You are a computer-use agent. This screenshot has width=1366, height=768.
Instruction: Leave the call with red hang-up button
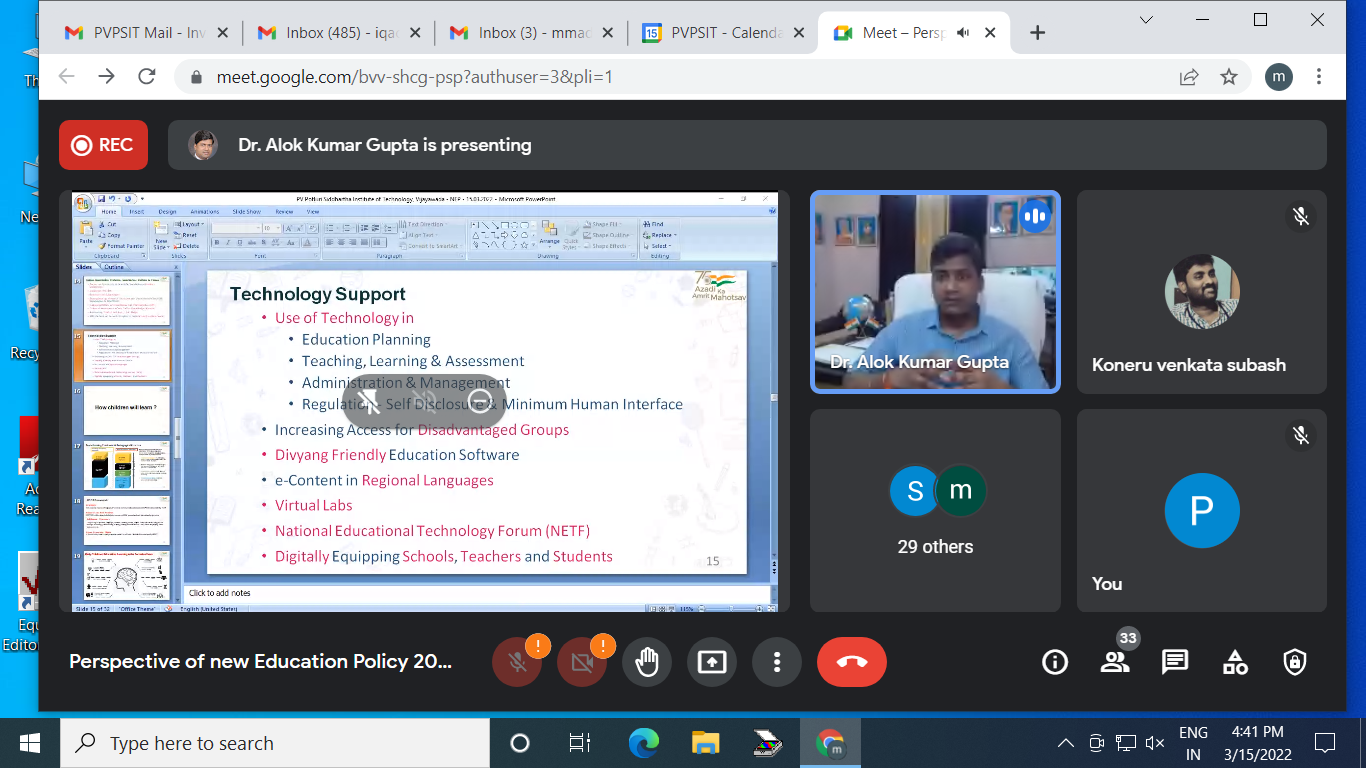pos(851,662)
